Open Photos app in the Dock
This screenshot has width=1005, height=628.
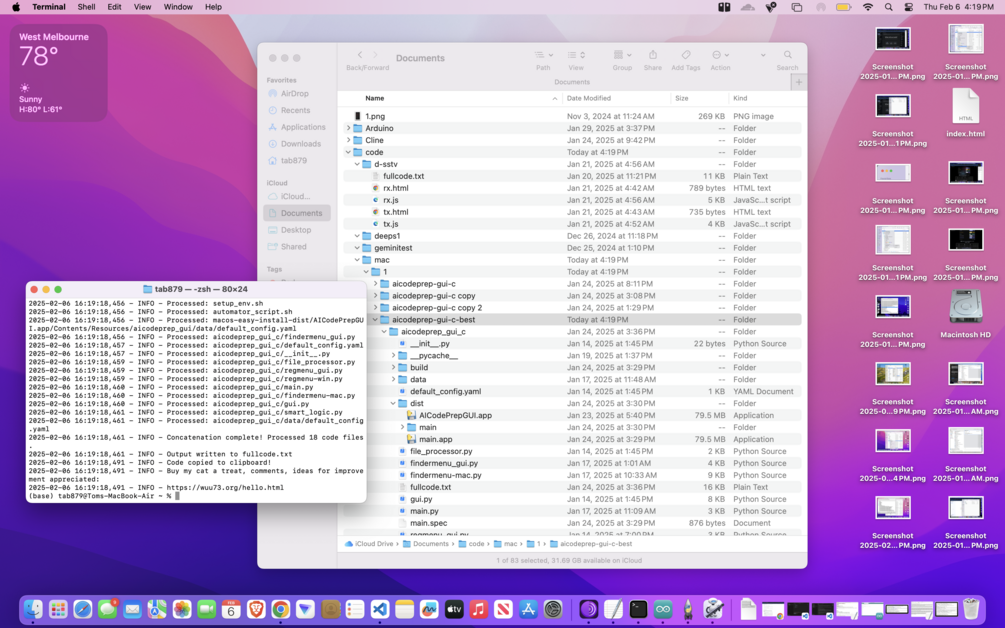coord(182,609)
